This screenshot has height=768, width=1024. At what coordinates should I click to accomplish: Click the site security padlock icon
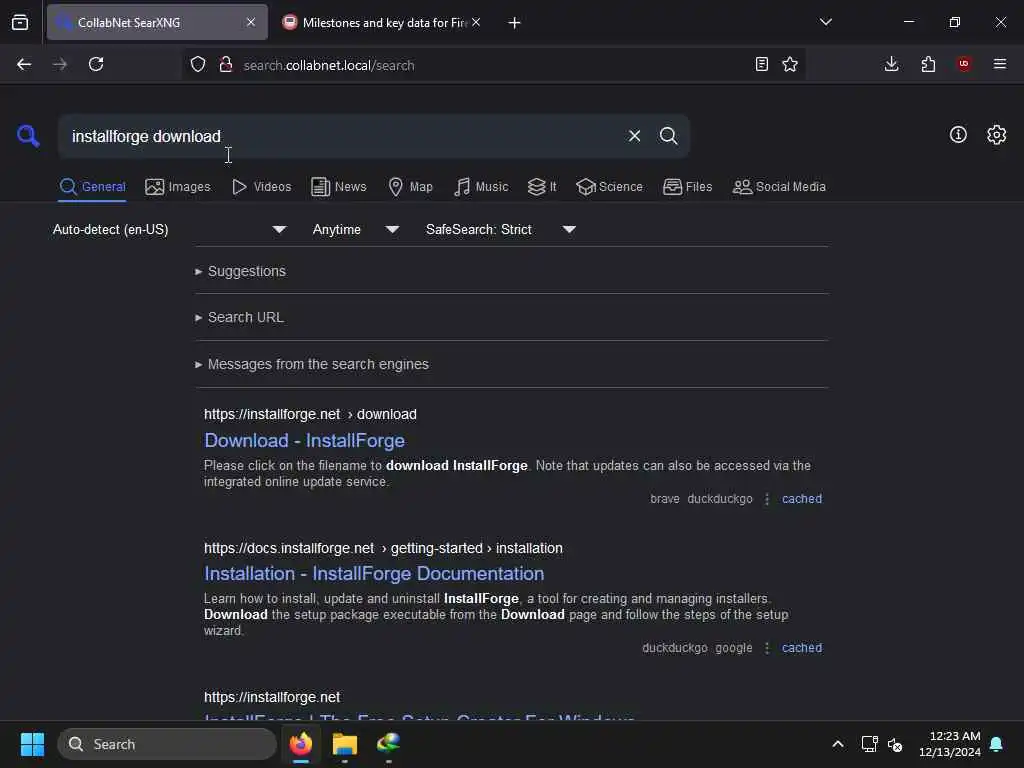[226, 64]
